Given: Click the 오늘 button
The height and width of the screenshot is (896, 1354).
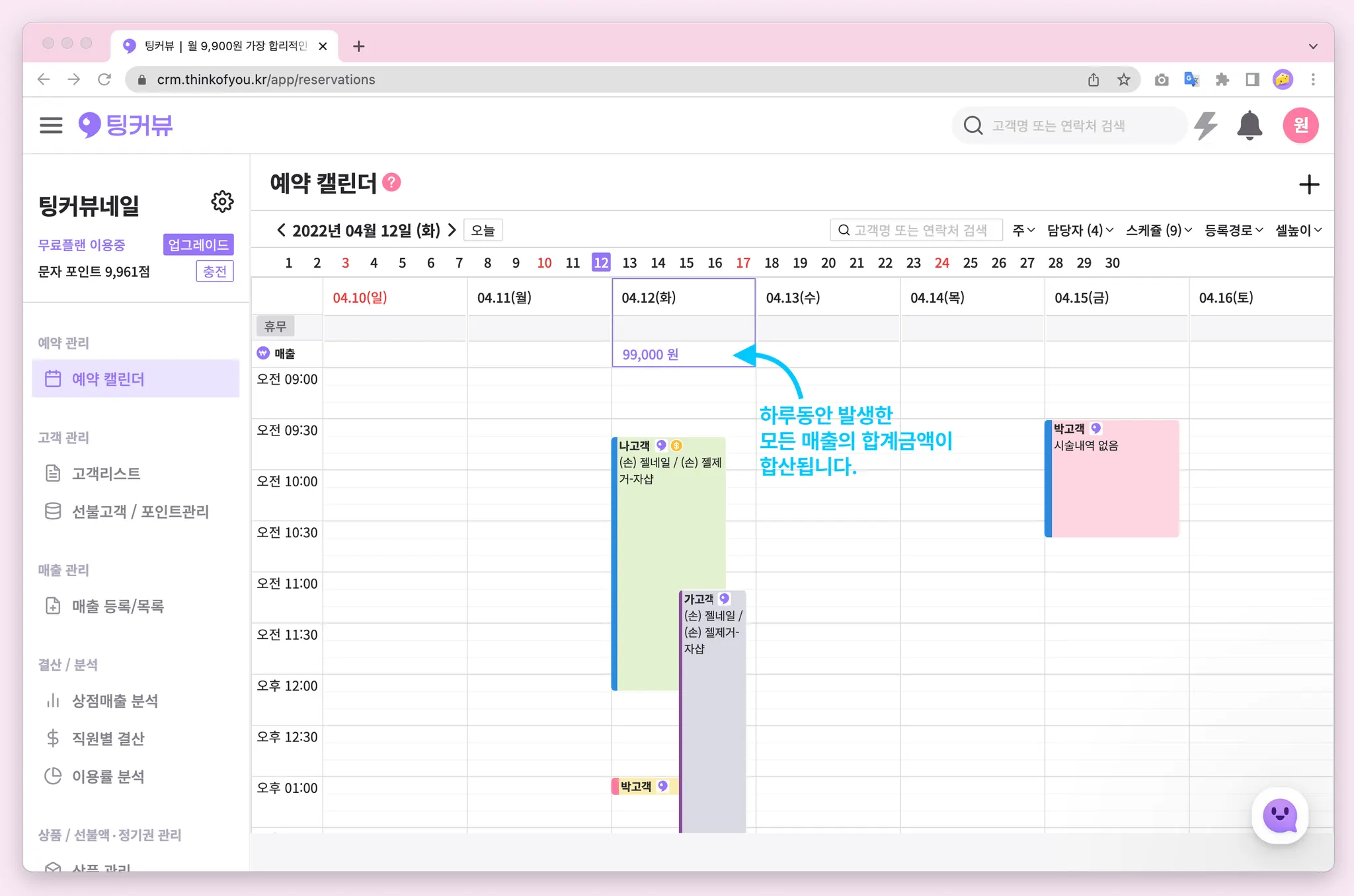Looking at the screenshot, I should click(483, 230).
